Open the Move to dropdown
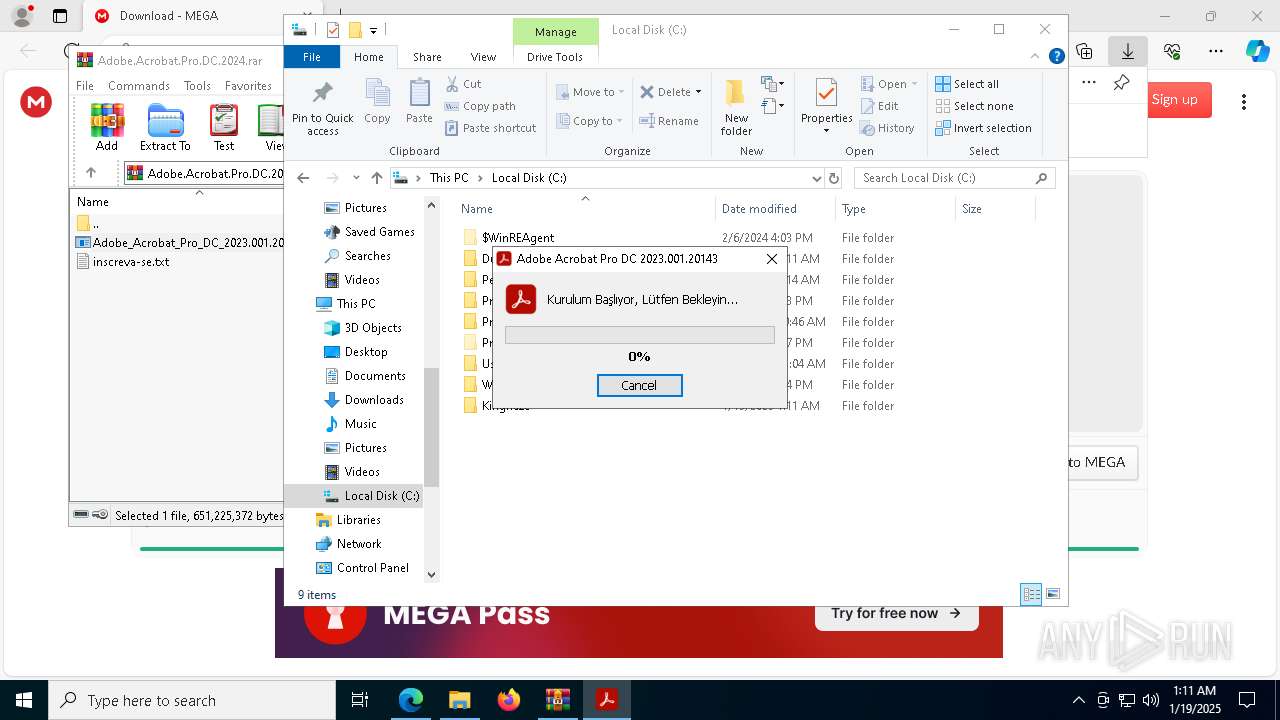 point(590,92)
